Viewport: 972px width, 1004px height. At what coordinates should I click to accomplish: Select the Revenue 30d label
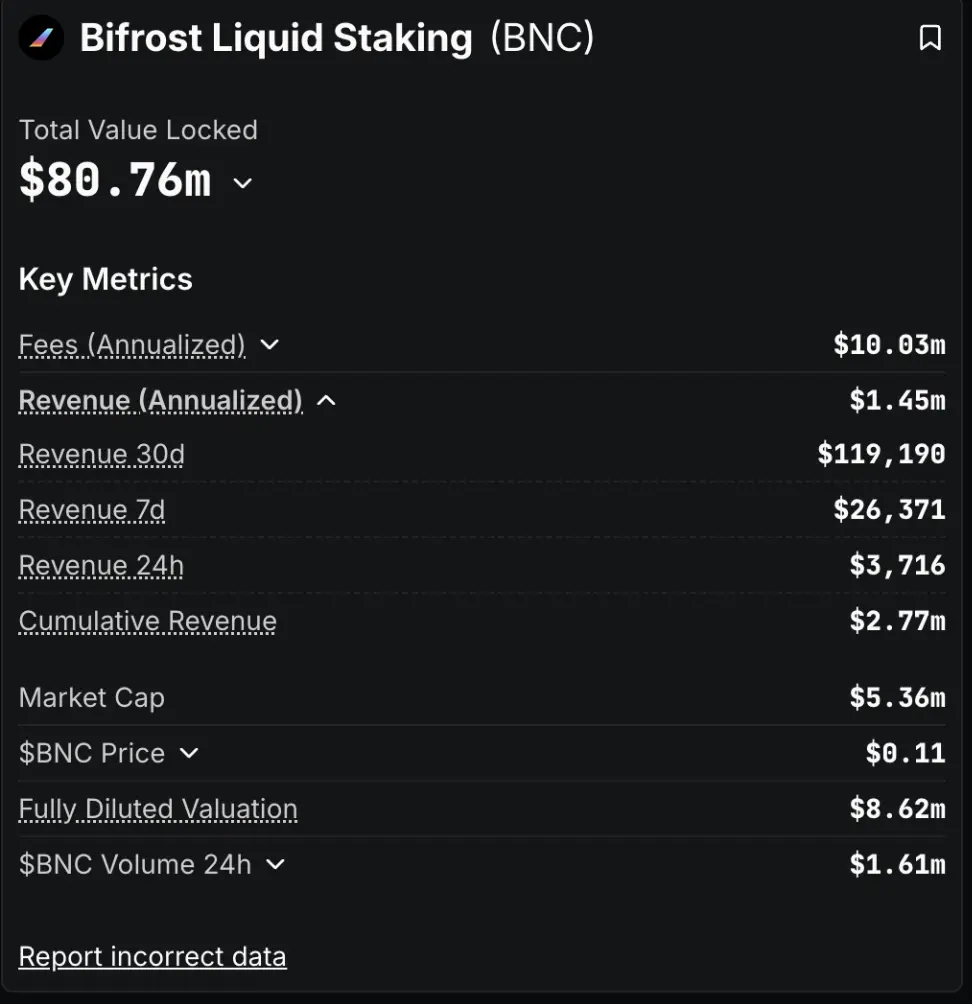click(102, 454)
